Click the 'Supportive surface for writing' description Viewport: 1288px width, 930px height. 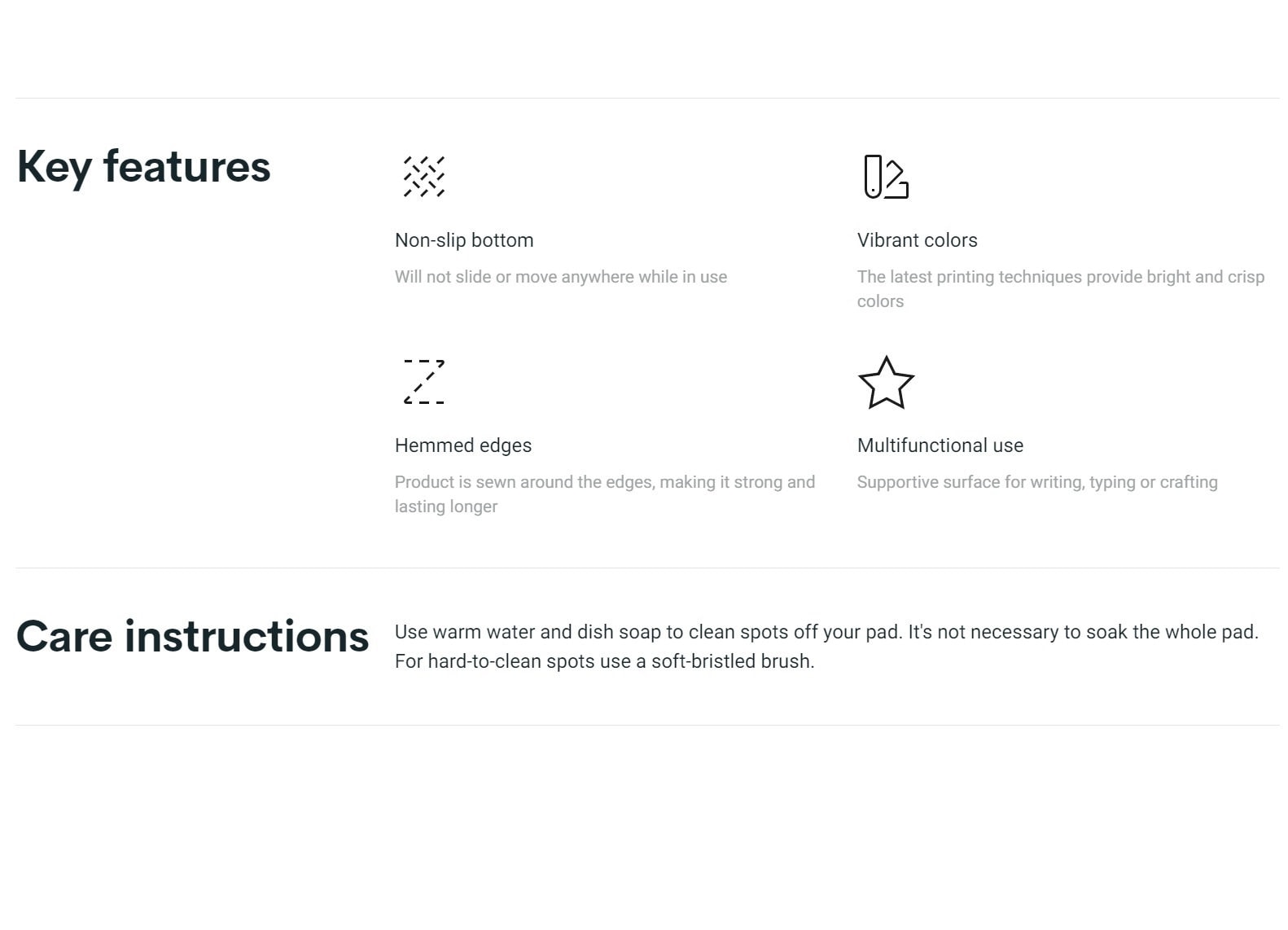[1037, 482]
